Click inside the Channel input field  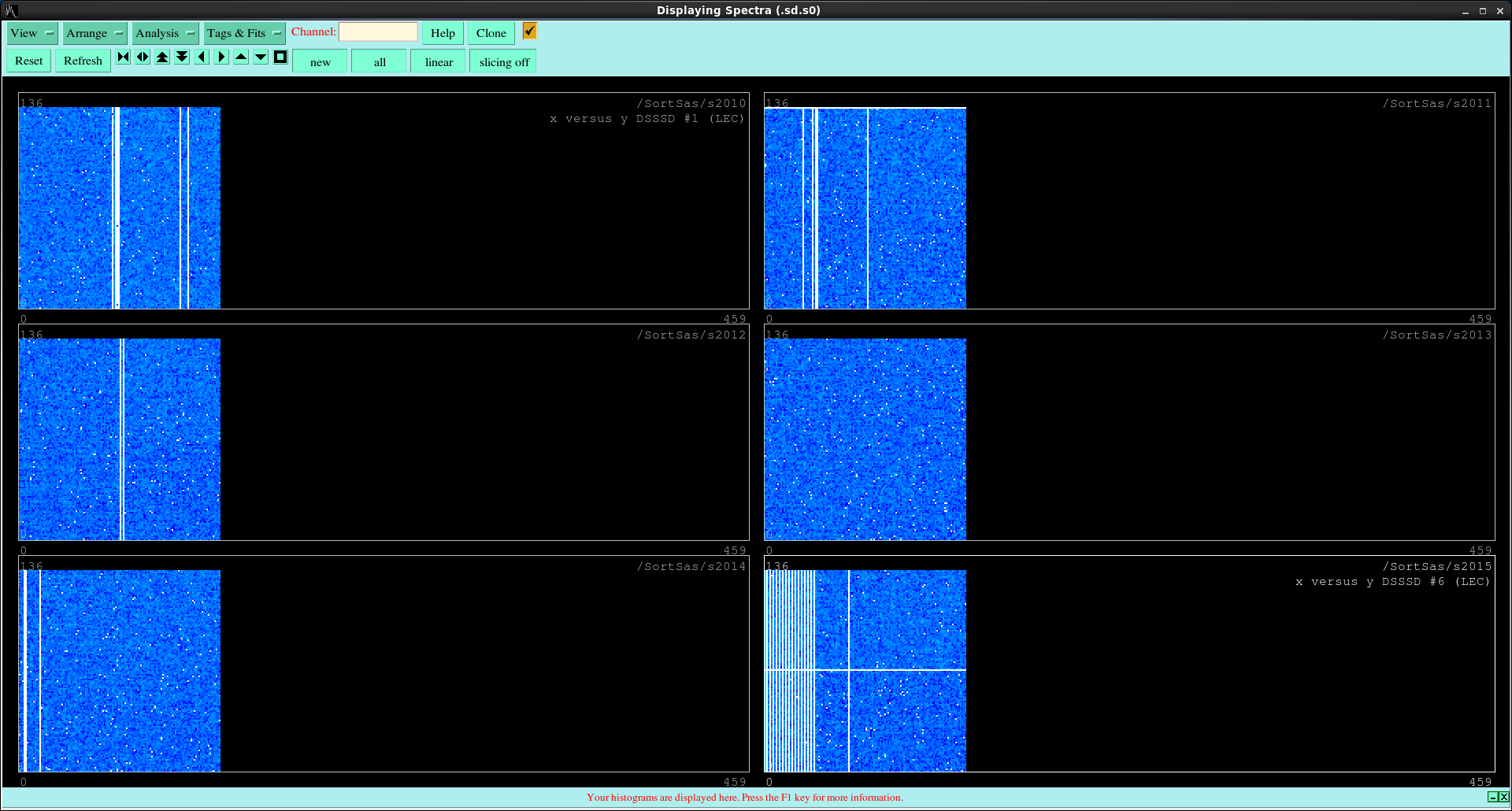[x=378, y=32]
